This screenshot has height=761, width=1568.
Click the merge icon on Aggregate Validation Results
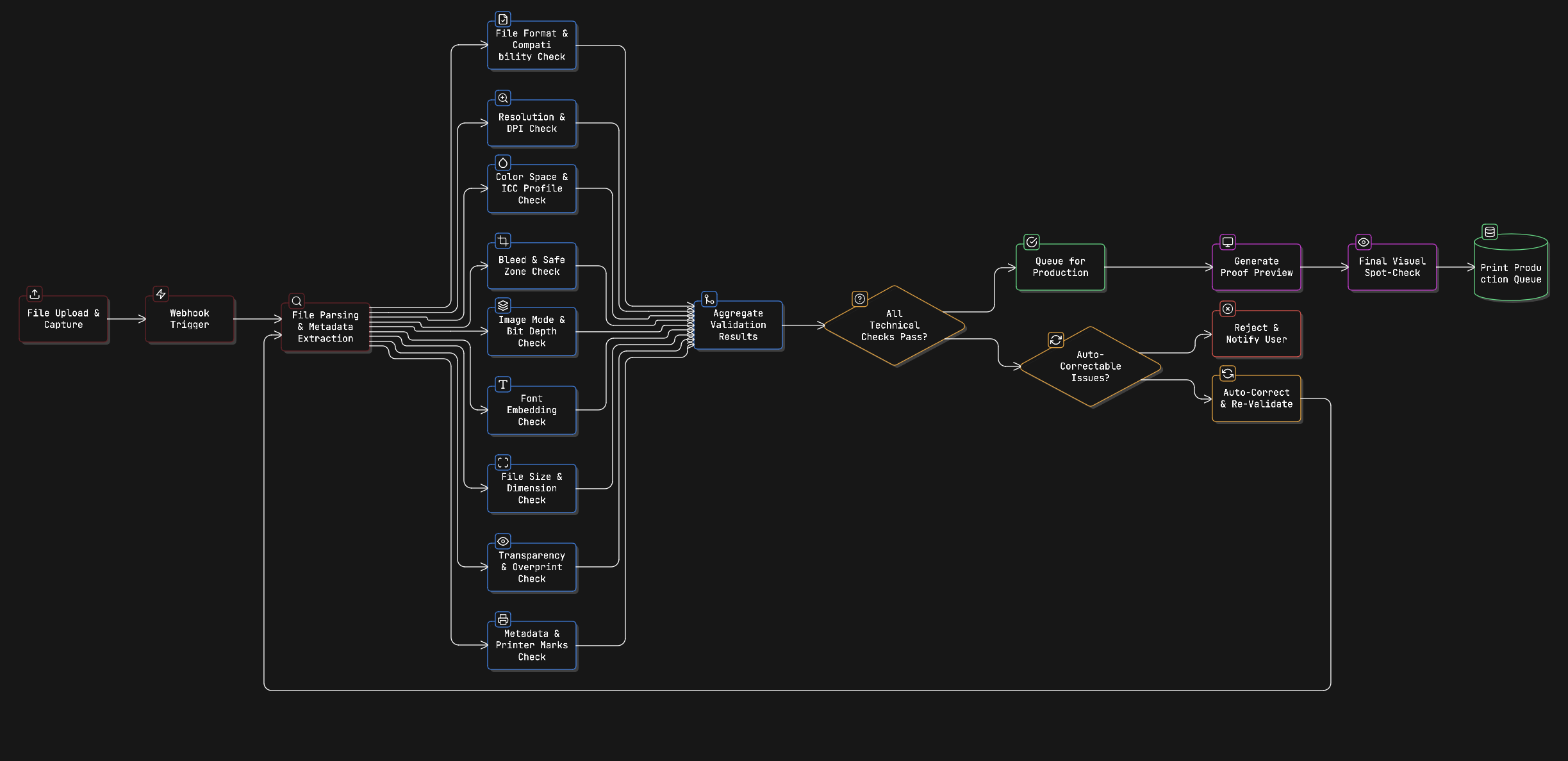coord(708,299)
